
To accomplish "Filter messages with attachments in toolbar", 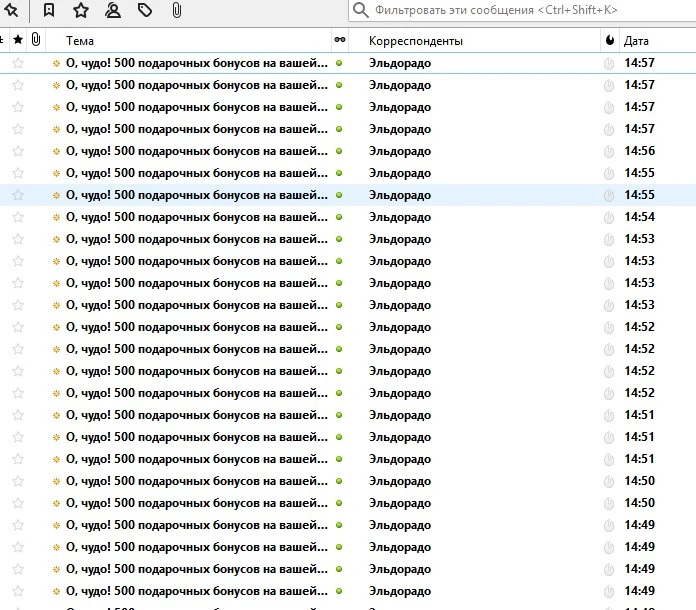I will pos(177,10).
